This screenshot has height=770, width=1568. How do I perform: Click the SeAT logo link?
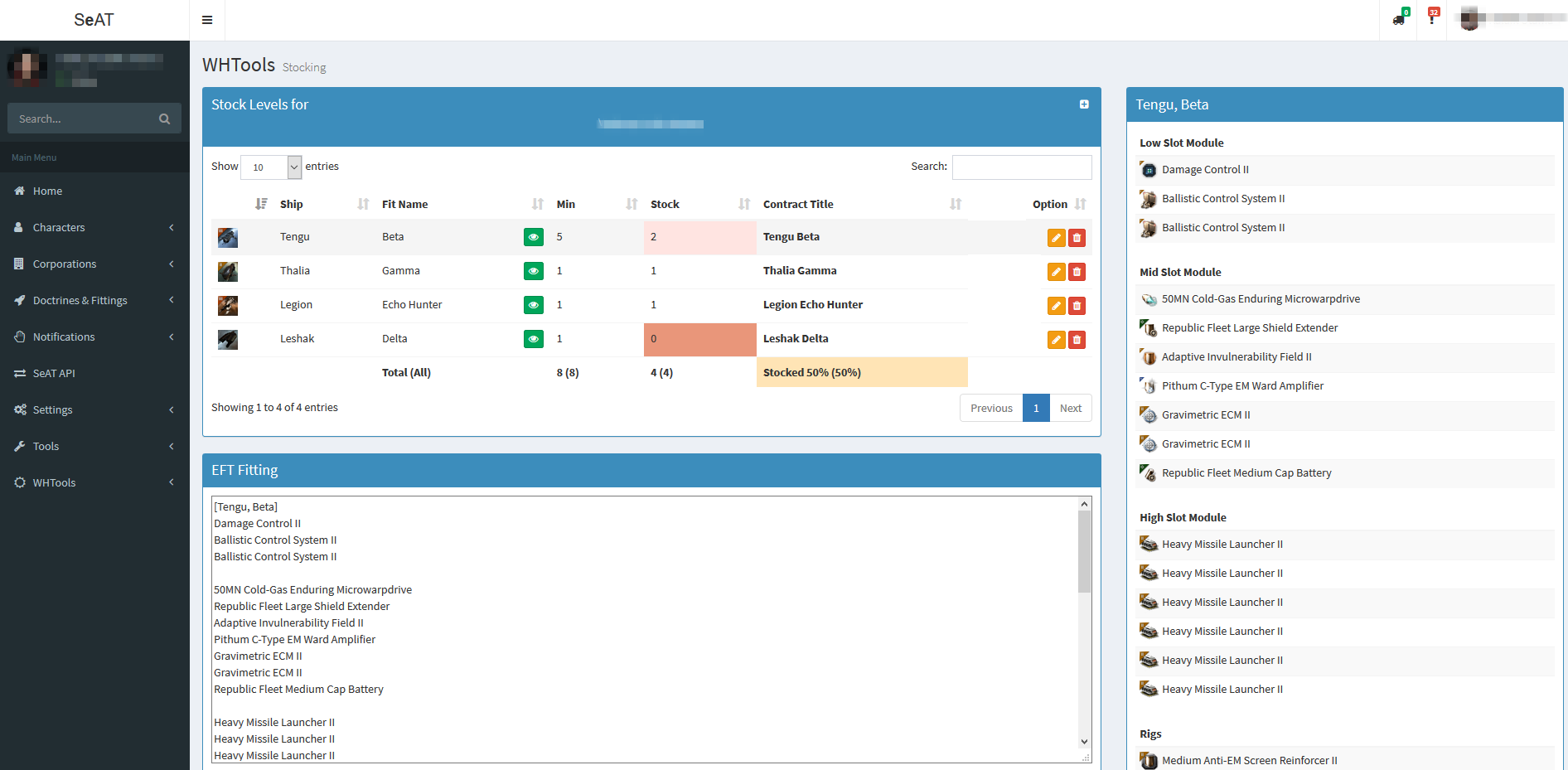click(94, 20)
